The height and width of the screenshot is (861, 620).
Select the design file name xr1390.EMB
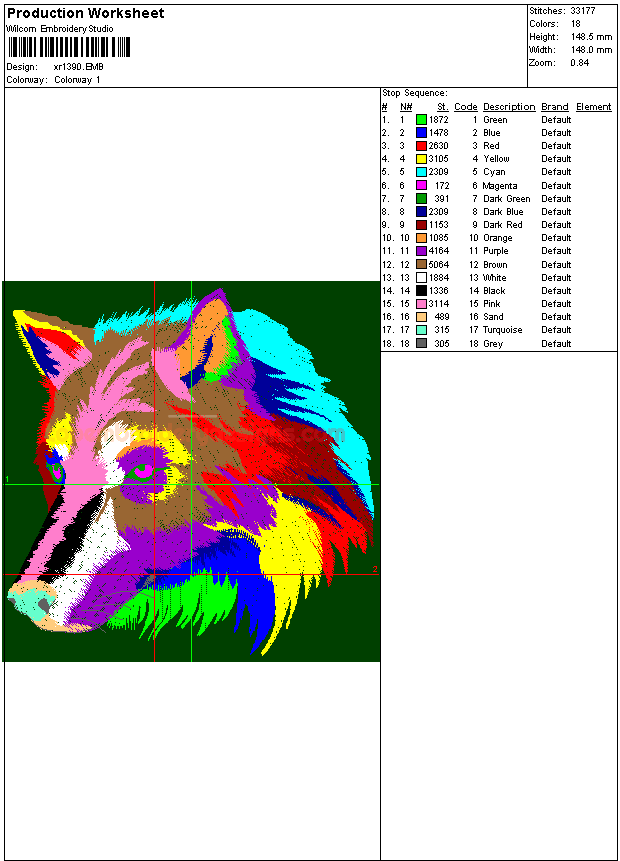pyautogui.click(x=78, y=67)
